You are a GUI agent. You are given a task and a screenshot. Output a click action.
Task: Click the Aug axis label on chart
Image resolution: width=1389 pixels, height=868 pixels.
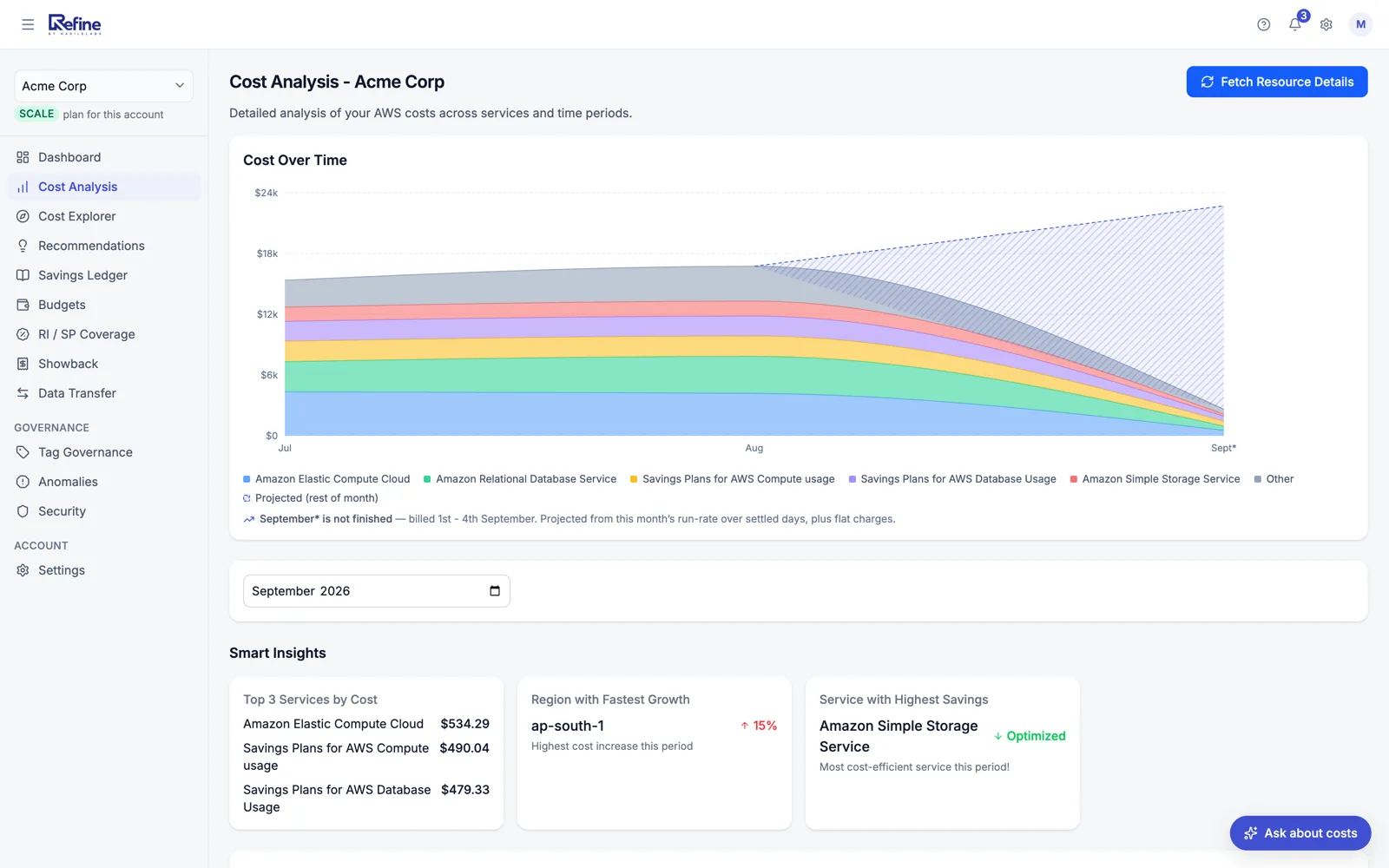(x=754, y=448)
